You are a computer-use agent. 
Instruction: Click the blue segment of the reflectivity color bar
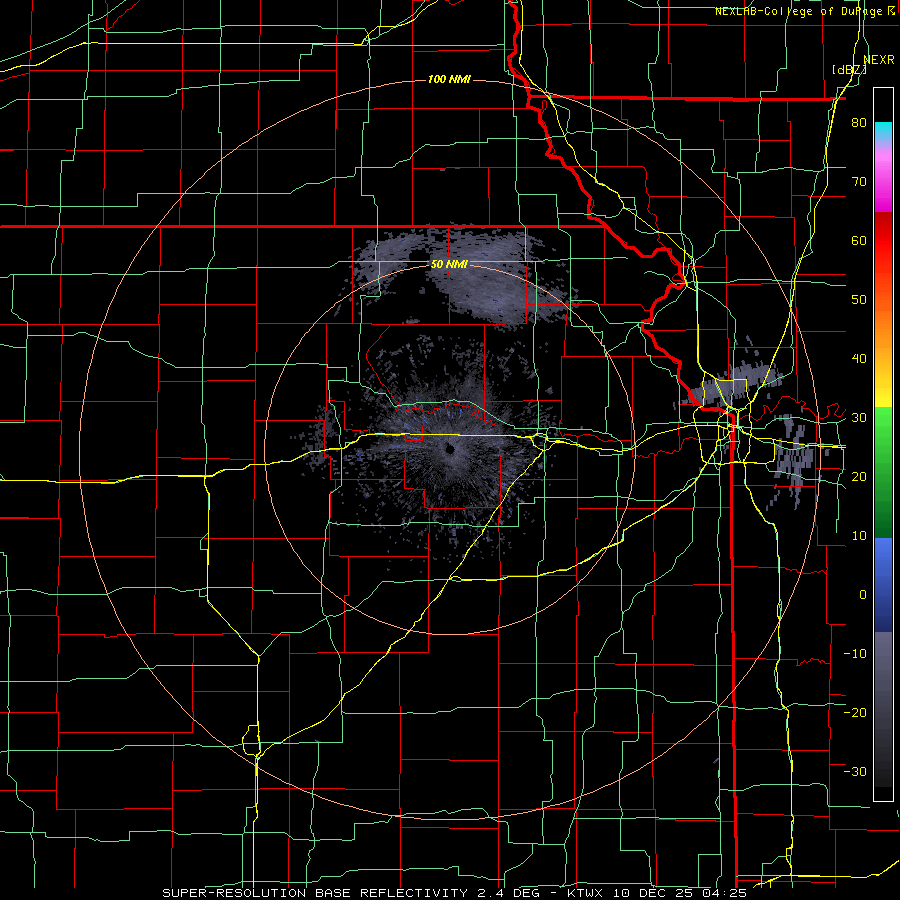883,585
